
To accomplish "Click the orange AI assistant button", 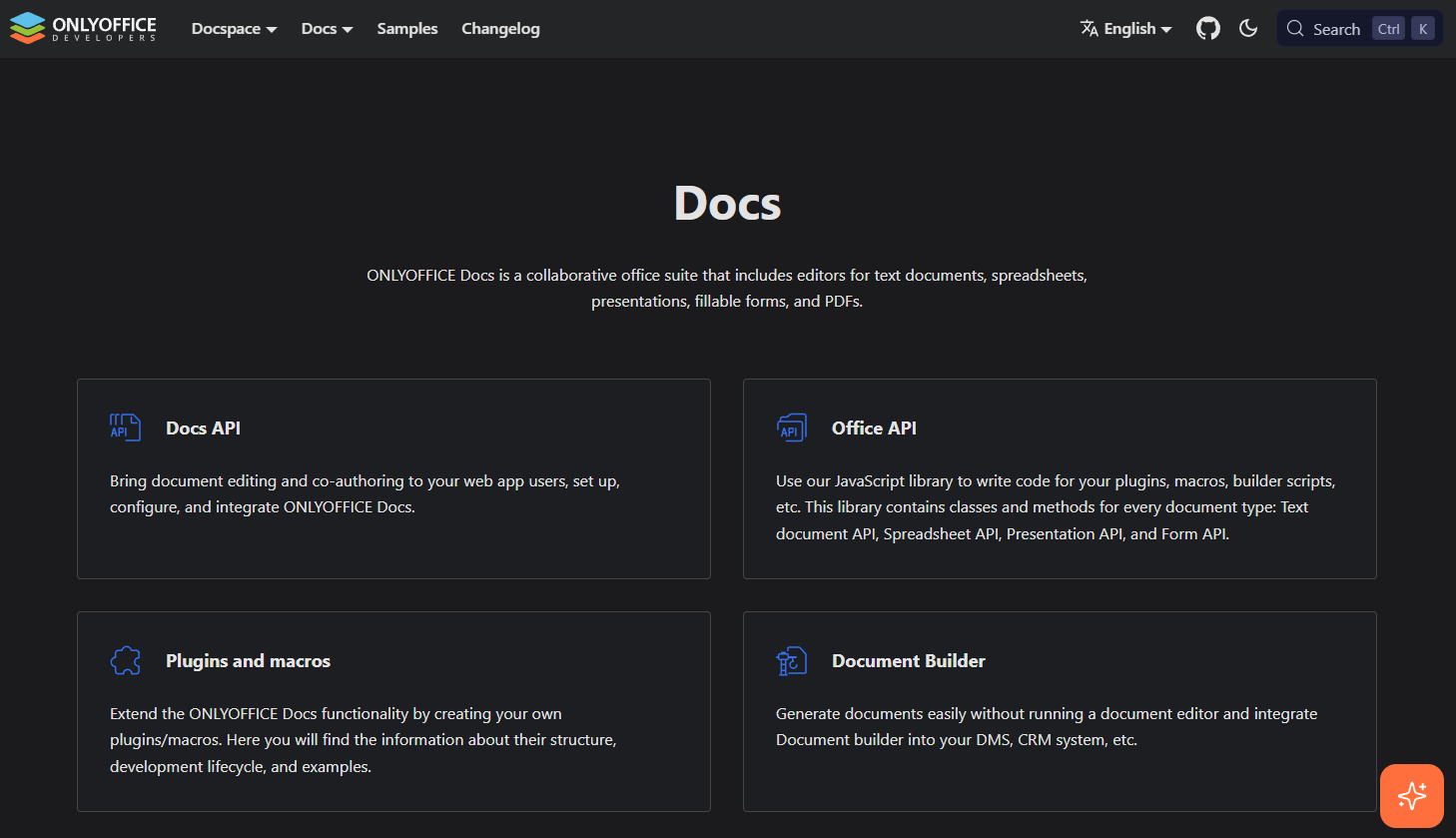I will tap(1411, 795).
